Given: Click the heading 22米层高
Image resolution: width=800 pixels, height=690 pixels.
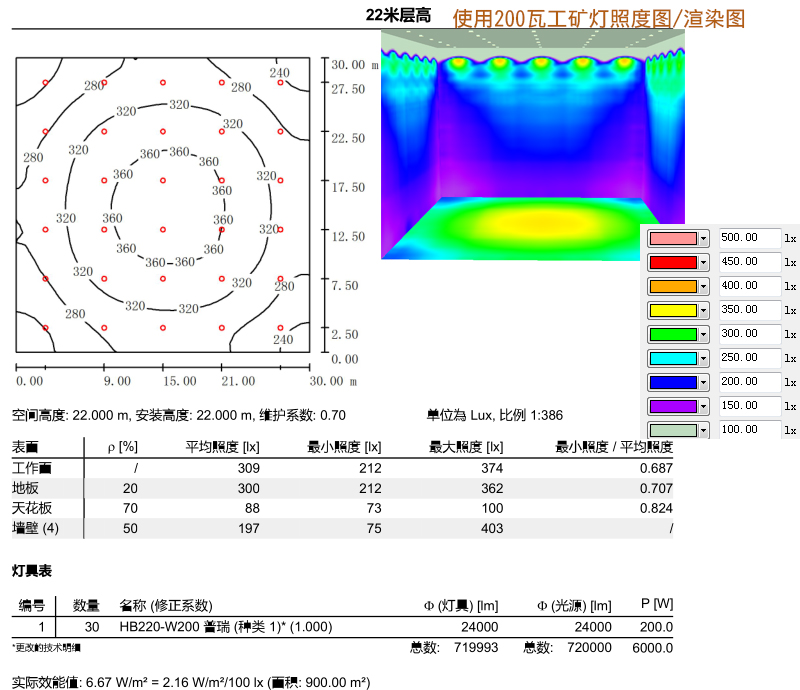Looking at the screenshot, I should tap(398, 15).
